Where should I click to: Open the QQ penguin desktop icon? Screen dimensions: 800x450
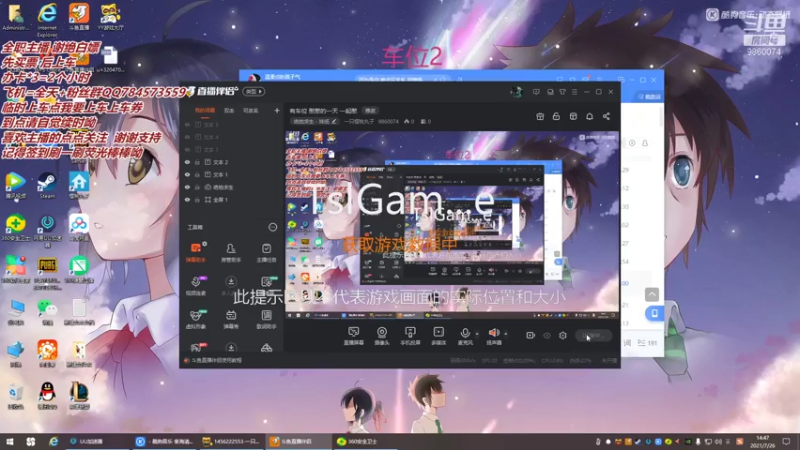47,396
